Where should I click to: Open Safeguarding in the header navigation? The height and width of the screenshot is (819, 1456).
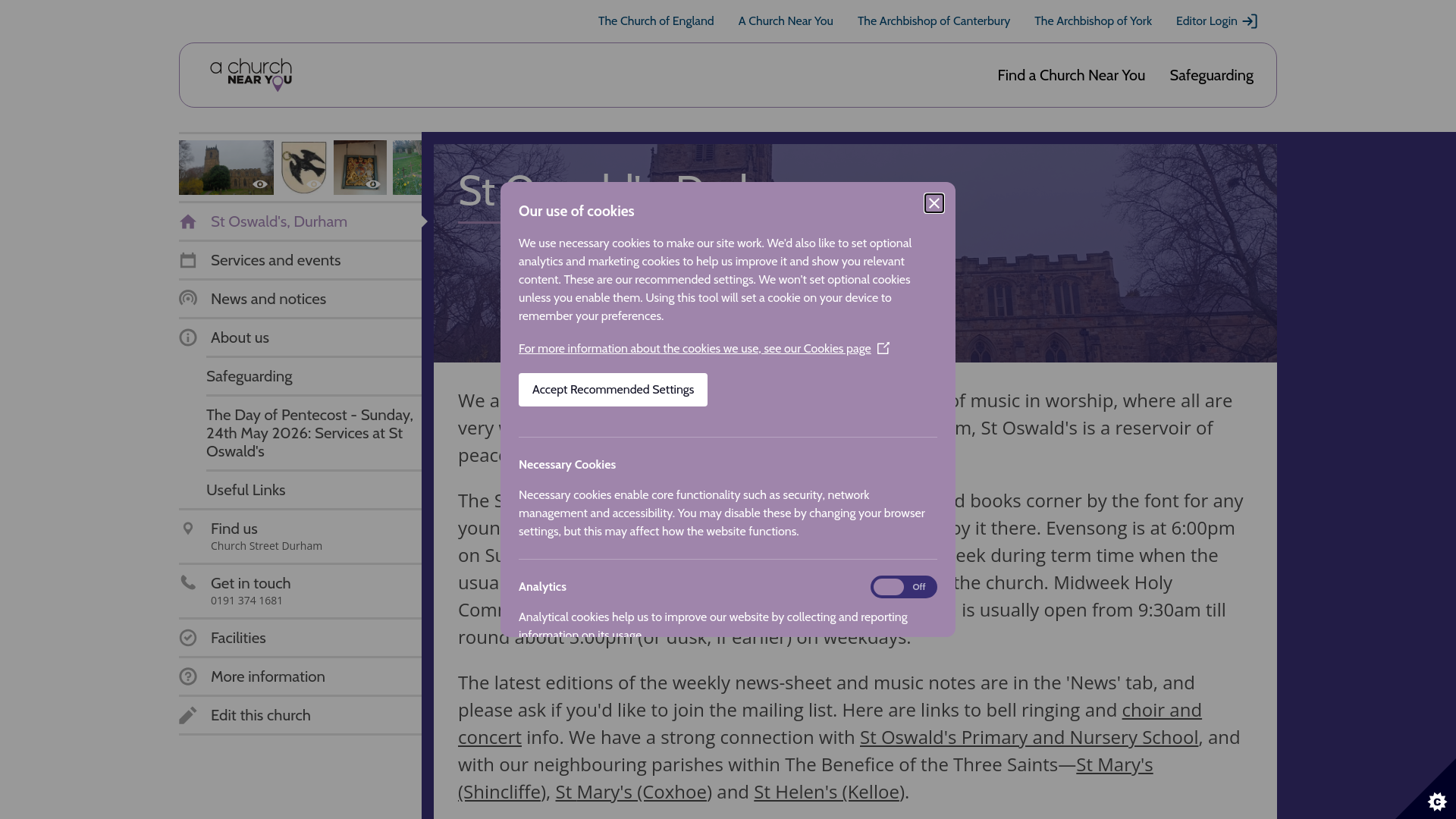pyautogui.click(x=1211, y=75)
